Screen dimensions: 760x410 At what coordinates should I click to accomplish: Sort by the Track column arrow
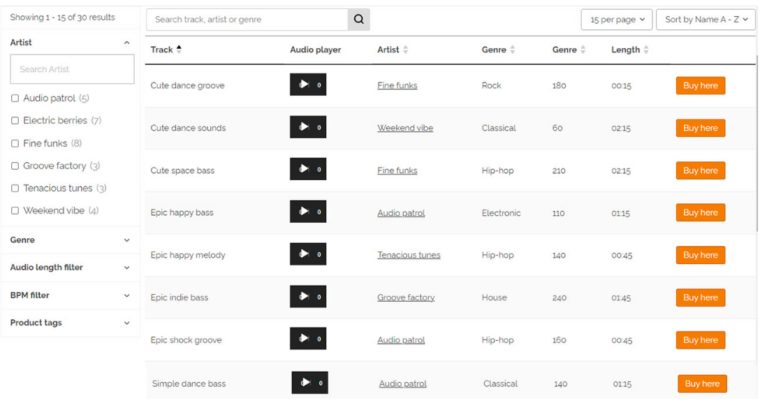pos(179,49)
